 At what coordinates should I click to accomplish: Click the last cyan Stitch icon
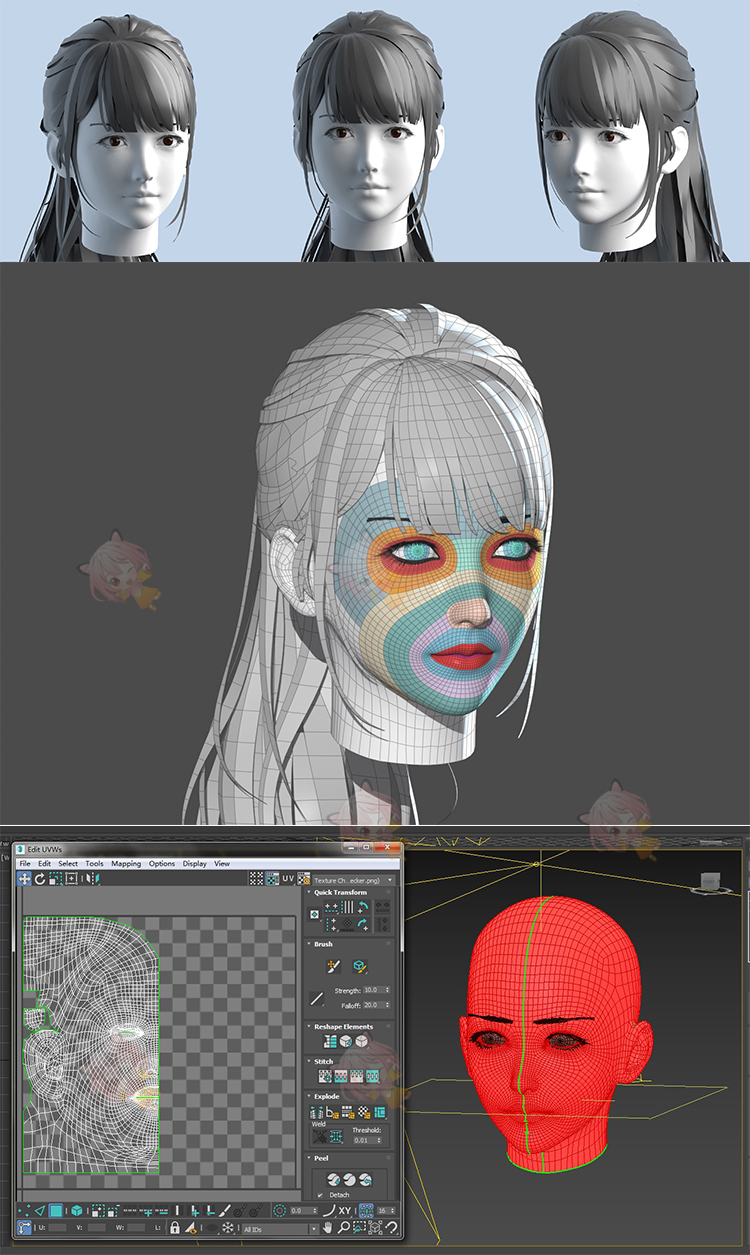pyautogui.click(x=372, y=1075)
